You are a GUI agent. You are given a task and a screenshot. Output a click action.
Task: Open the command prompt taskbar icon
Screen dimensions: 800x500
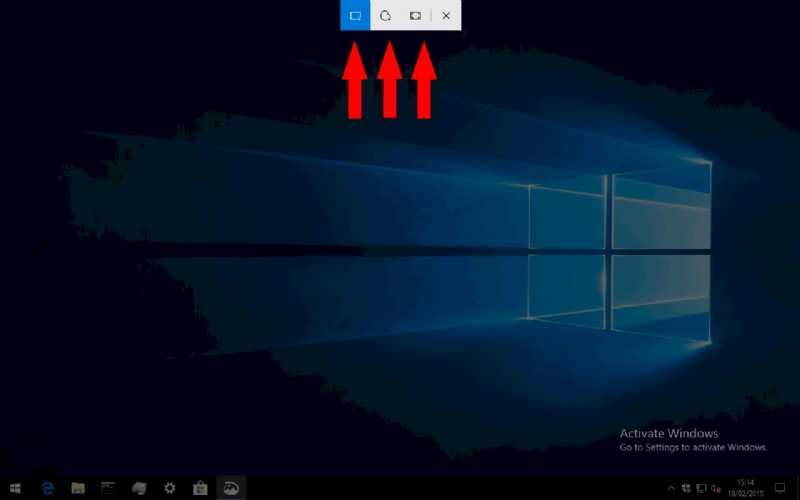pos(108,488)
